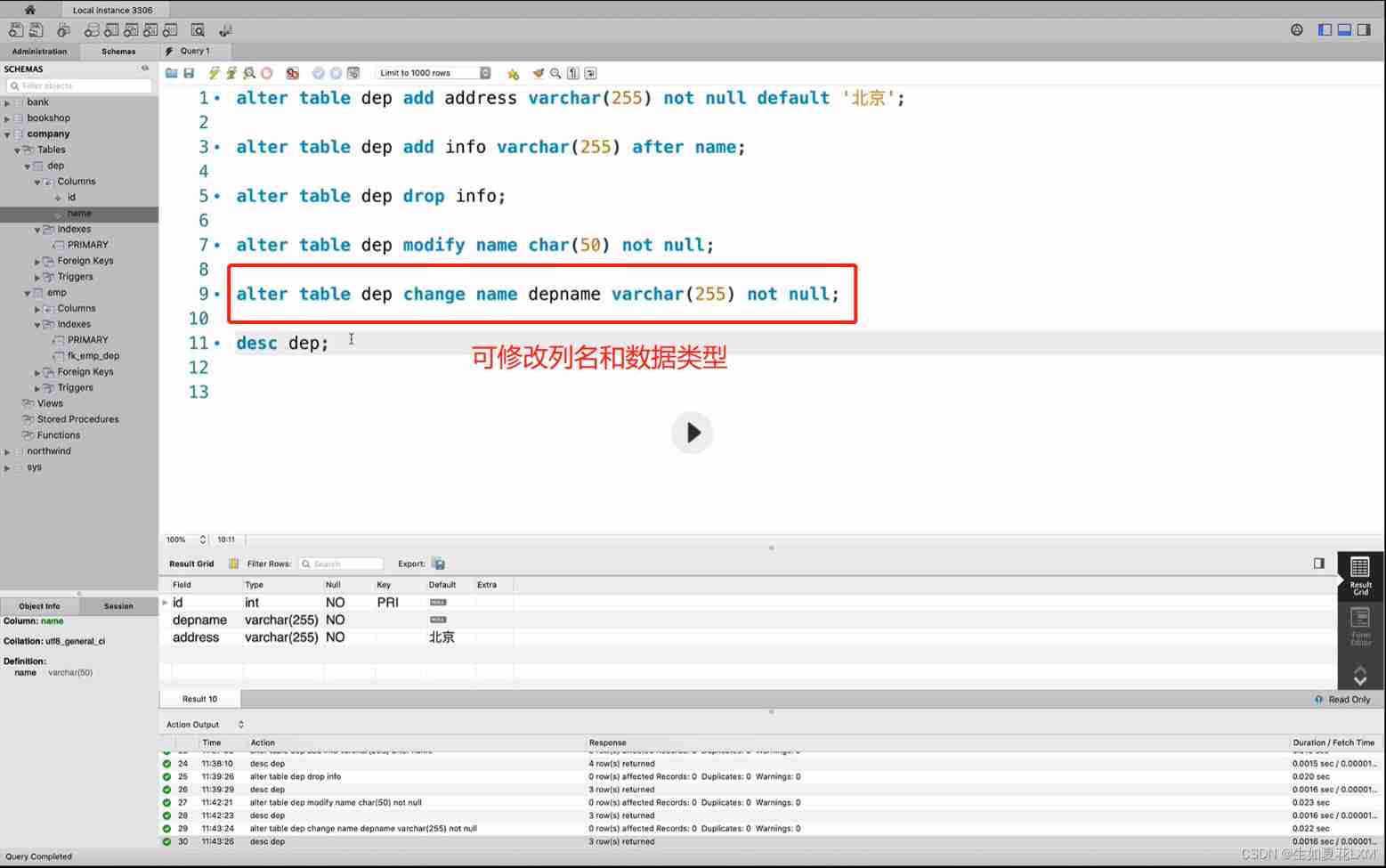Open the Limit to 1000 rows dropdown
The image size is (1386, 868).
434,73
